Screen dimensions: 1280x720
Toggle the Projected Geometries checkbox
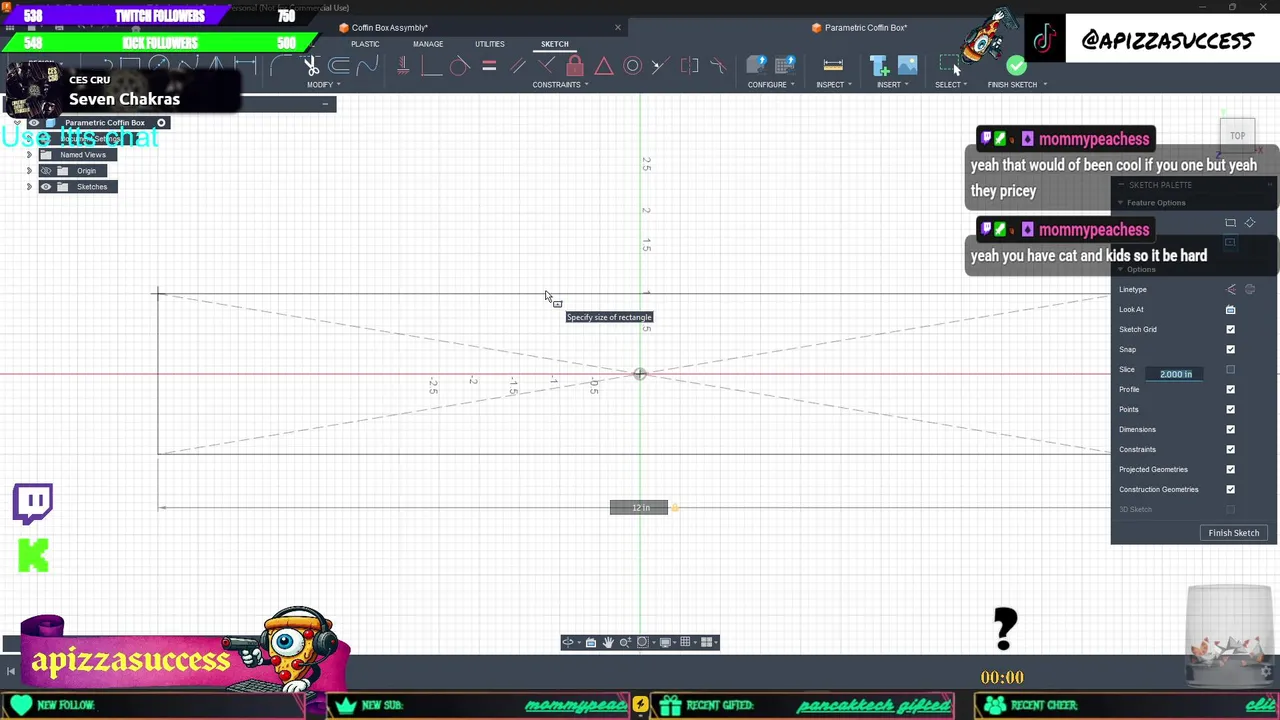tap(1231, 470)
